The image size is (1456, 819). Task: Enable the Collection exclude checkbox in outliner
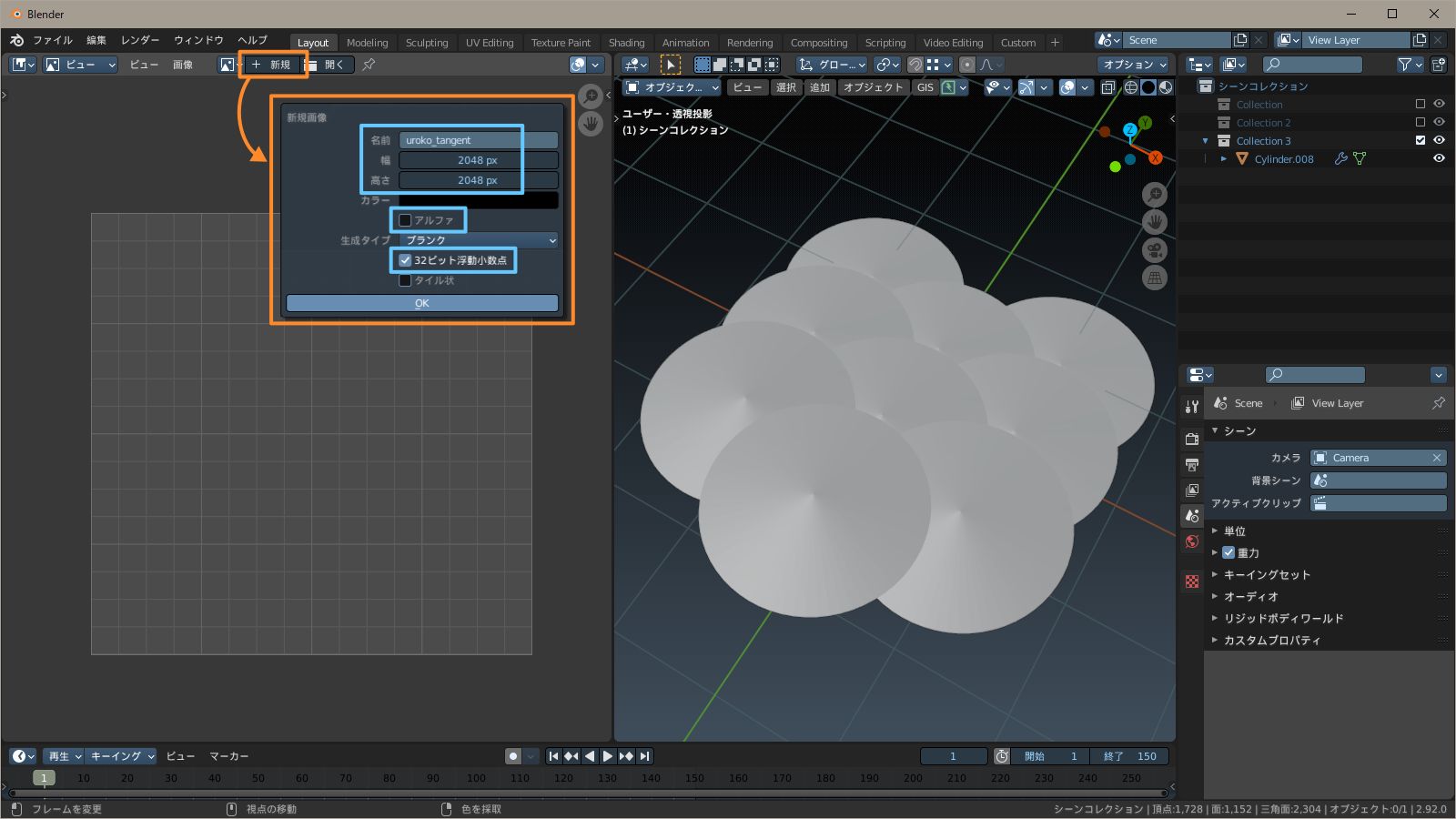pyautogui.click(x=1421, y=105)
